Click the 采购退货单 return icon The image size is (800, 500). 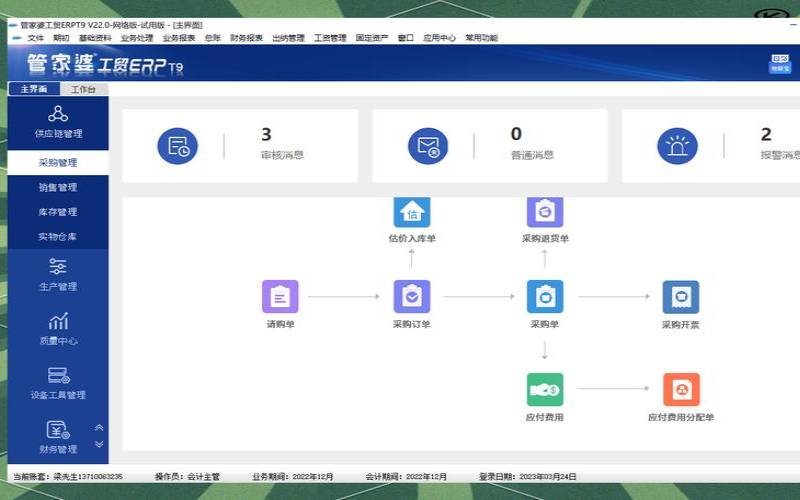tap(544, 212)
